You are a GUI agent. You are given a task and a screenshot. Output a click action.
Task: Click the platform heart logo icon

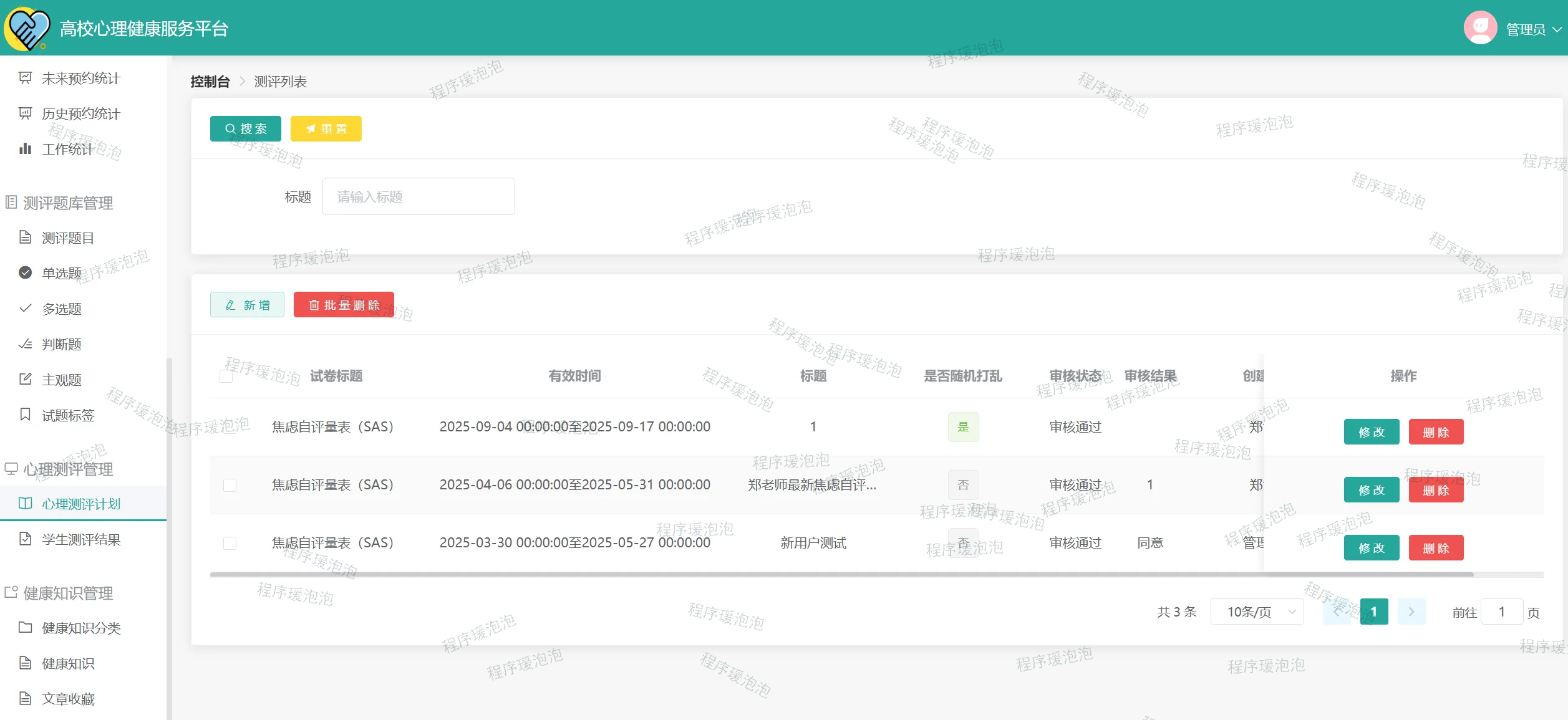click(27, 28)
